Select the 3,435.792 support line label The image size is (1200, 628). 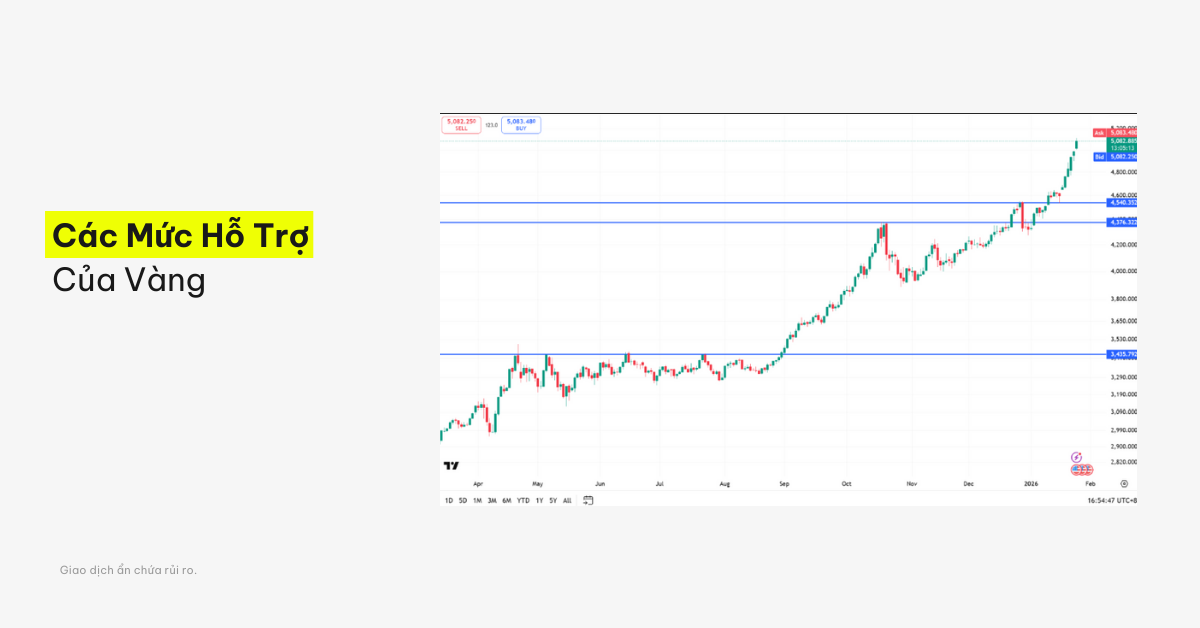pos(1121,354)
